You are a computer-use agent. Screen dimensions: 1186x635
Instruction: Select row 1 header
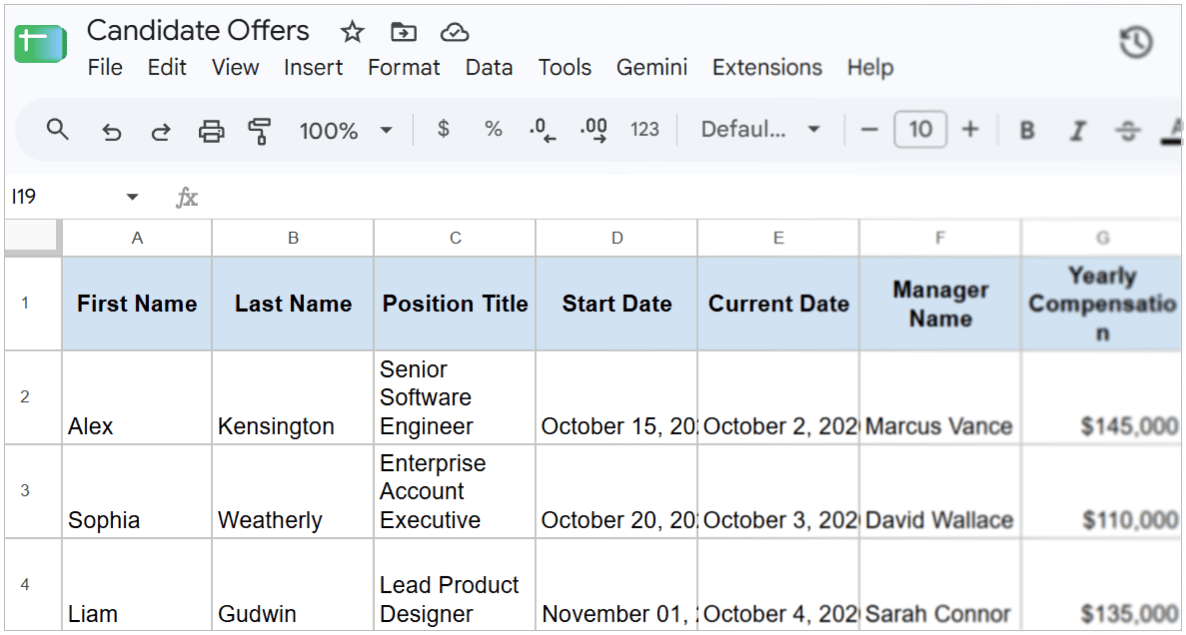point(33,303)
